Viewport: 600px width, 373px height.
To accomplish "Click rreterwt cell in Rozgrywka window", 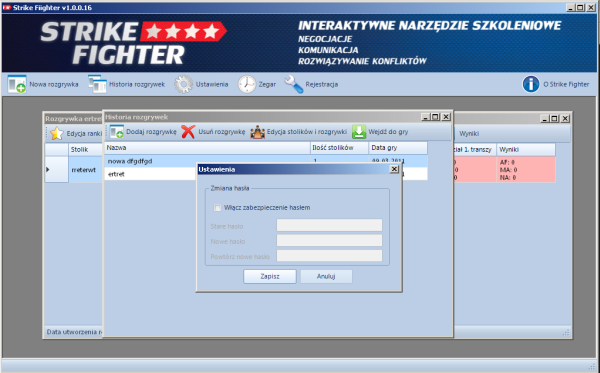I will click(x=85, y=169).
